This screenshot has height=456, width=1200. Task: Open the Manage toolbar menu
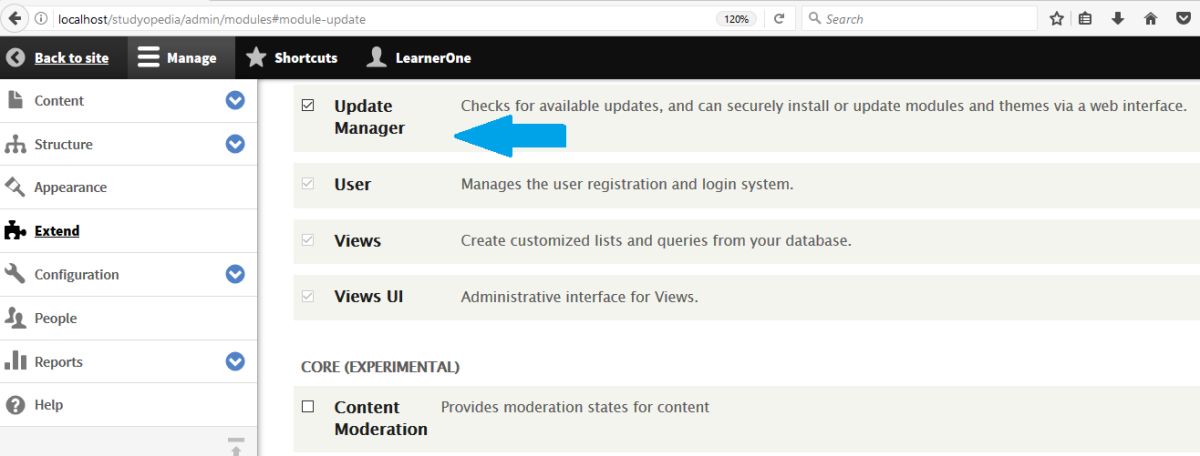click(178, 58)
